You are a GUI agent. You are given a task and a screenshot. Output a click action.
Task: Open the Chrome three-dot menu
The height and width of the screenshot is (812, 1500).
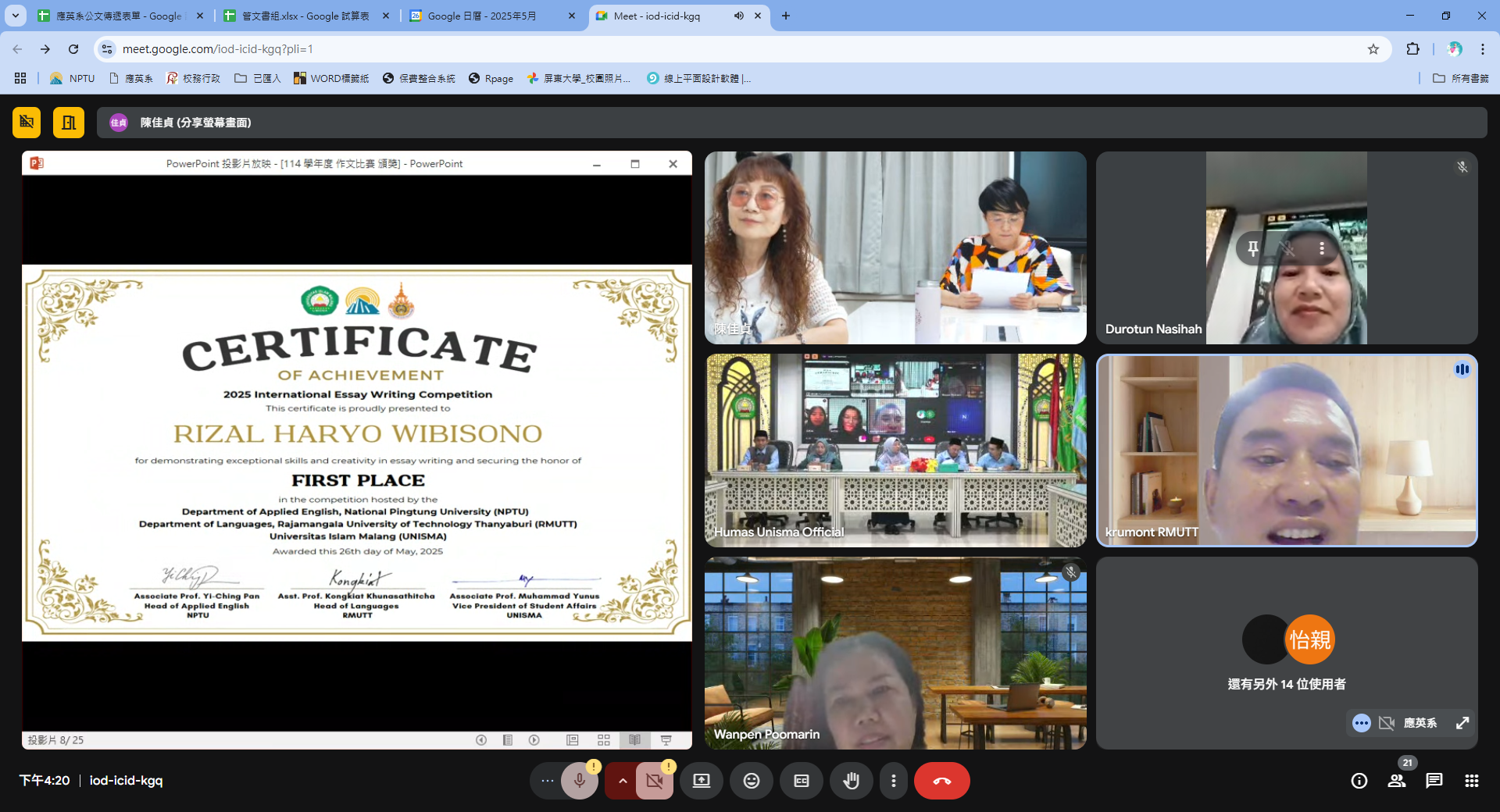click(1483, 49)
